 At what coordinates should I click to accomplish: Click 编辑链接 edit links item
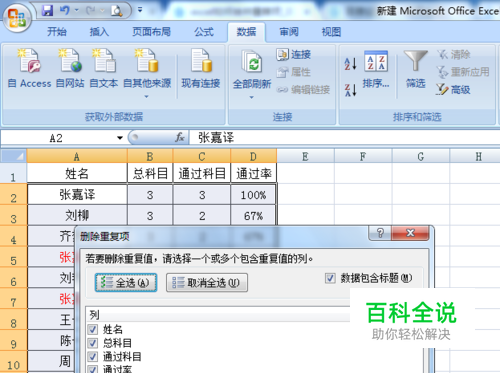click(x=303, y=89)
